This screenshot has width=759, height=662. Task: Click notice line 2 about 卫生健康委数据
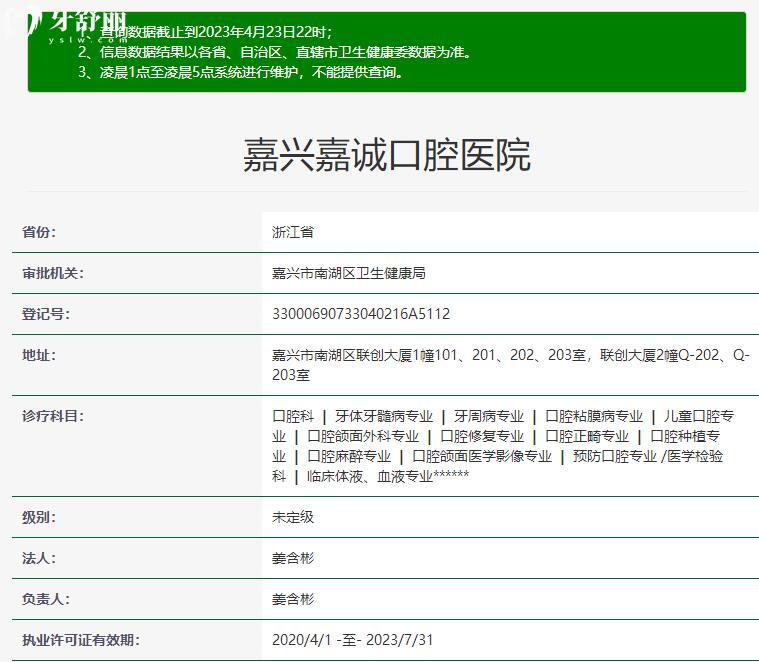[x=275, y=52]
